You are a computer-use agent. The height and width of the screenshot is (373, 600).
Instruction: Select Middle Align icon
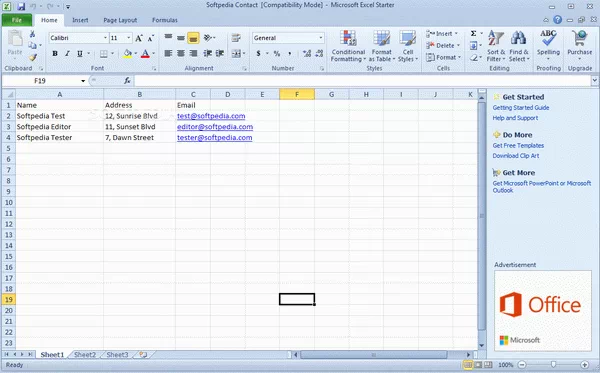181,38
